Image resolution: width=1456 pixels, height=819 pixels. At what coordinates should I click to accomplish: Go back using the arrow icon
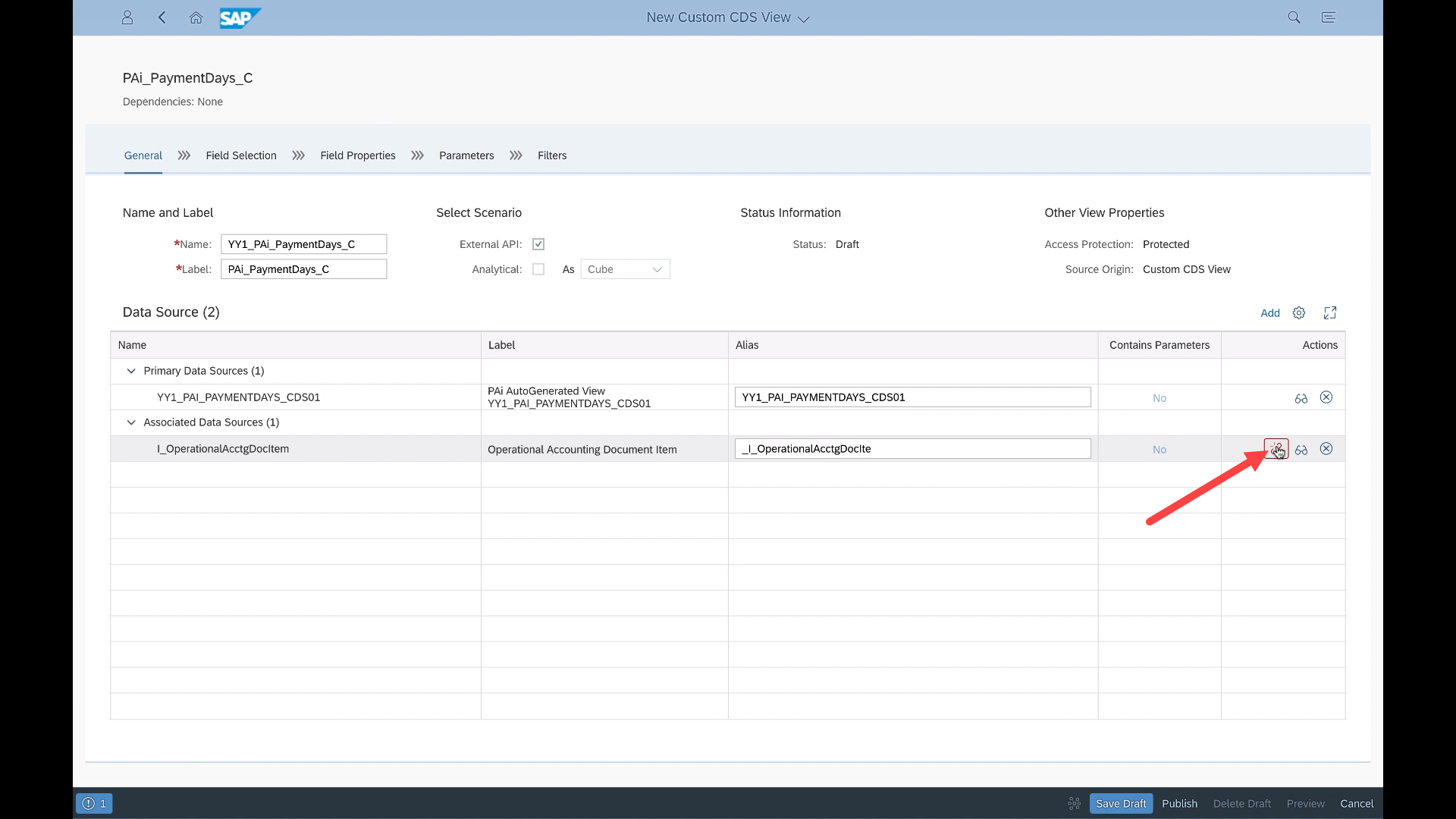tap(162, 17)
